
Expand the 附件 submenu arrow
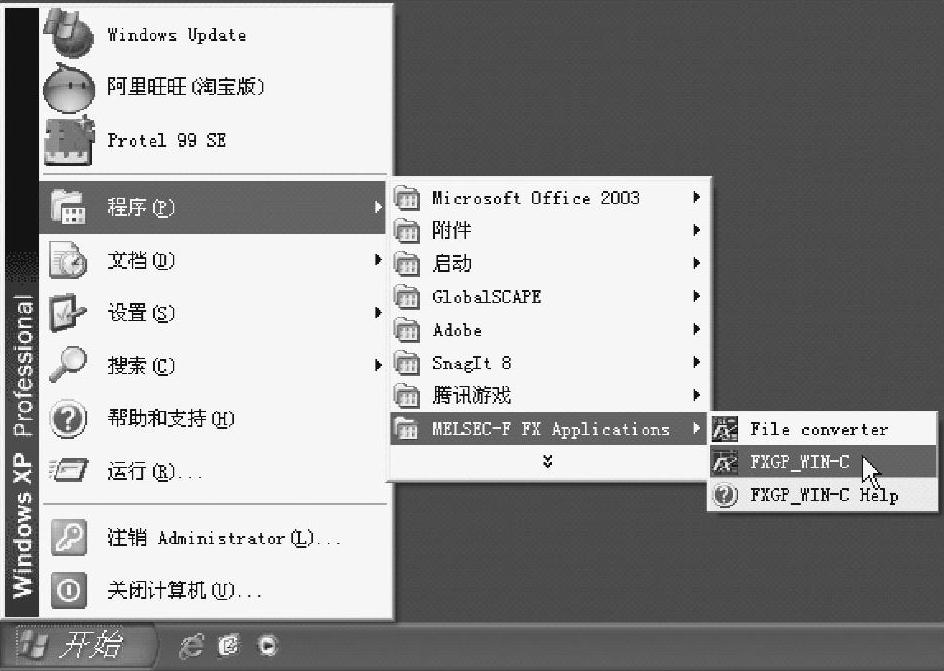pyautogui.click(x=697, y=230)
